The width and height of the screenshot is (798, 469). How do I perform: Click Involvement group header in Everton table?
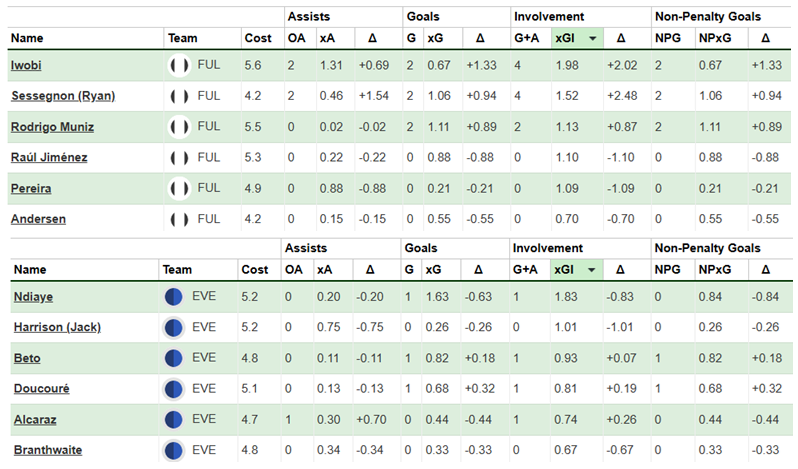pyautogui.click(x=548, y=247)
